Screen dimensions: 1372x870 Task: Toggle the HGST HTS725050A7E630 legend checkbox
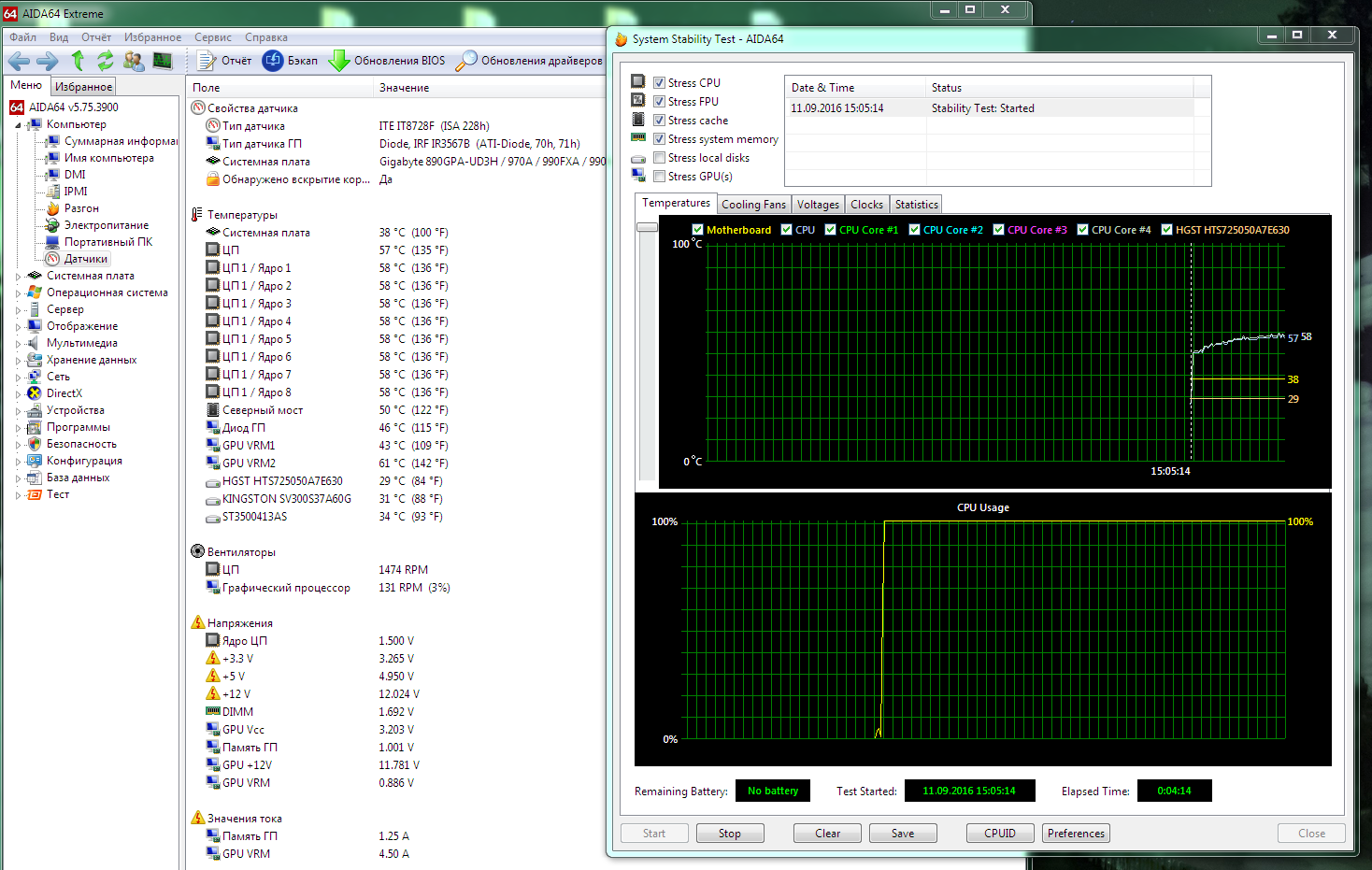click(1166, 230)
